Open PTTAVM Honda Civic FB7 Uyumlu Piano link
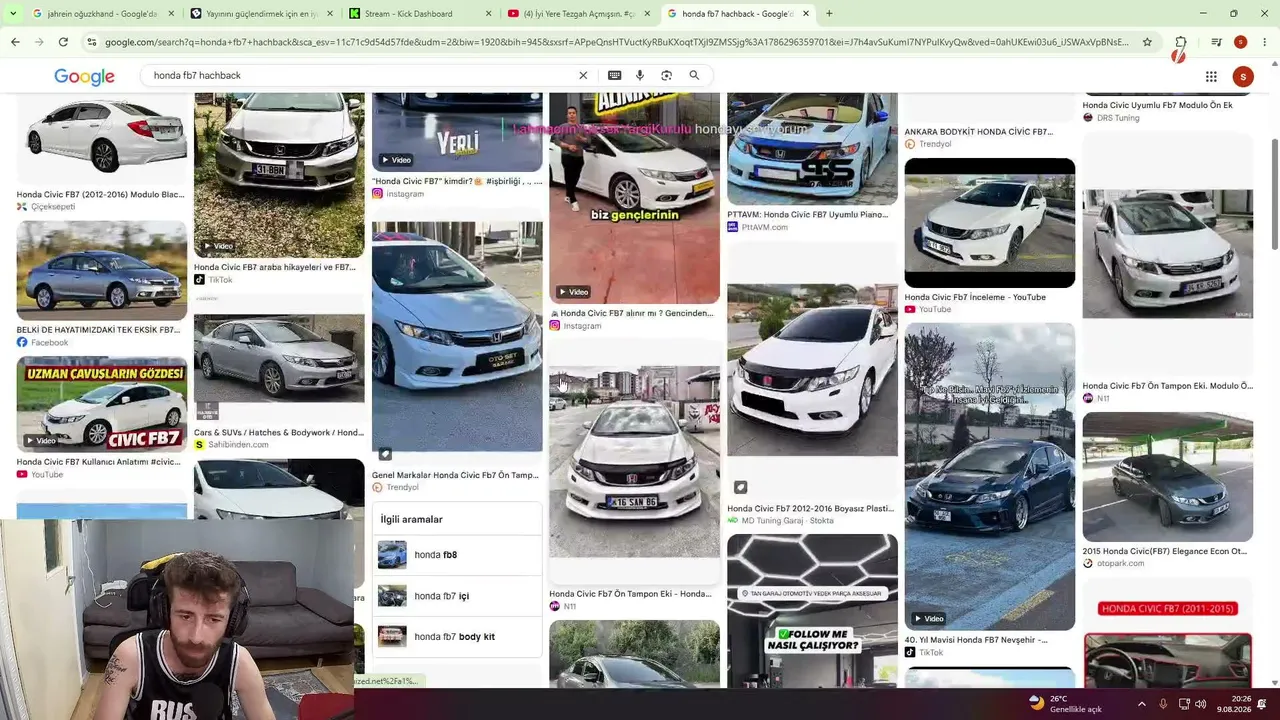Viewport: 1280px width, 720px height. point(807,214)
